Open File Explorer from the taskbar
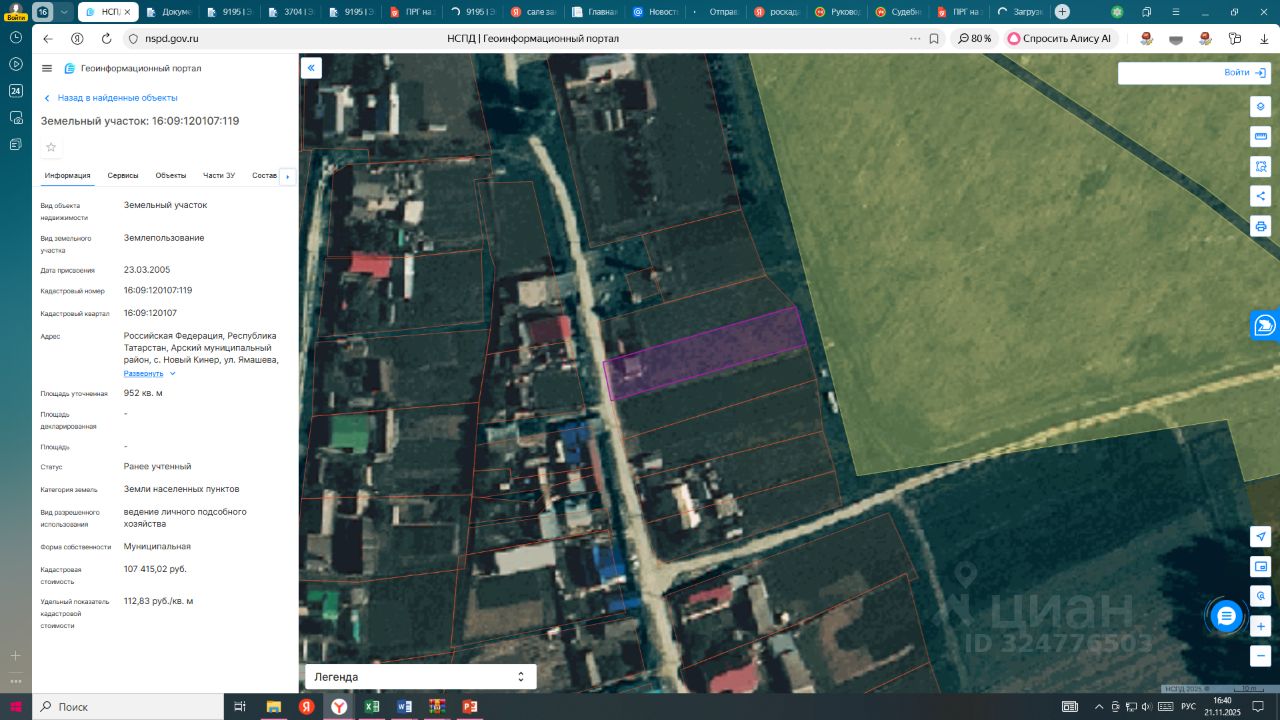1280x720 pixels. click(x=273, y=707)
